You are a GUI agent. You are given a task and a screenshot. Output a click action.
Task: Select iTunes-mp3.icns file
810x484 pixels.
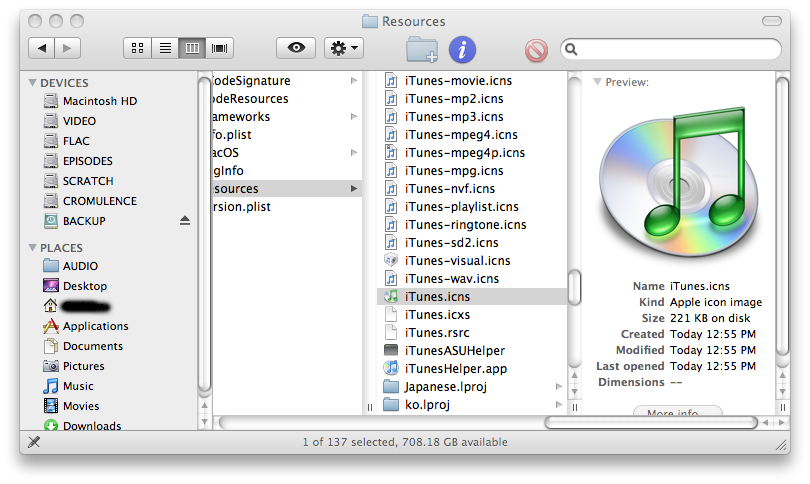click(x=472, y=117)
